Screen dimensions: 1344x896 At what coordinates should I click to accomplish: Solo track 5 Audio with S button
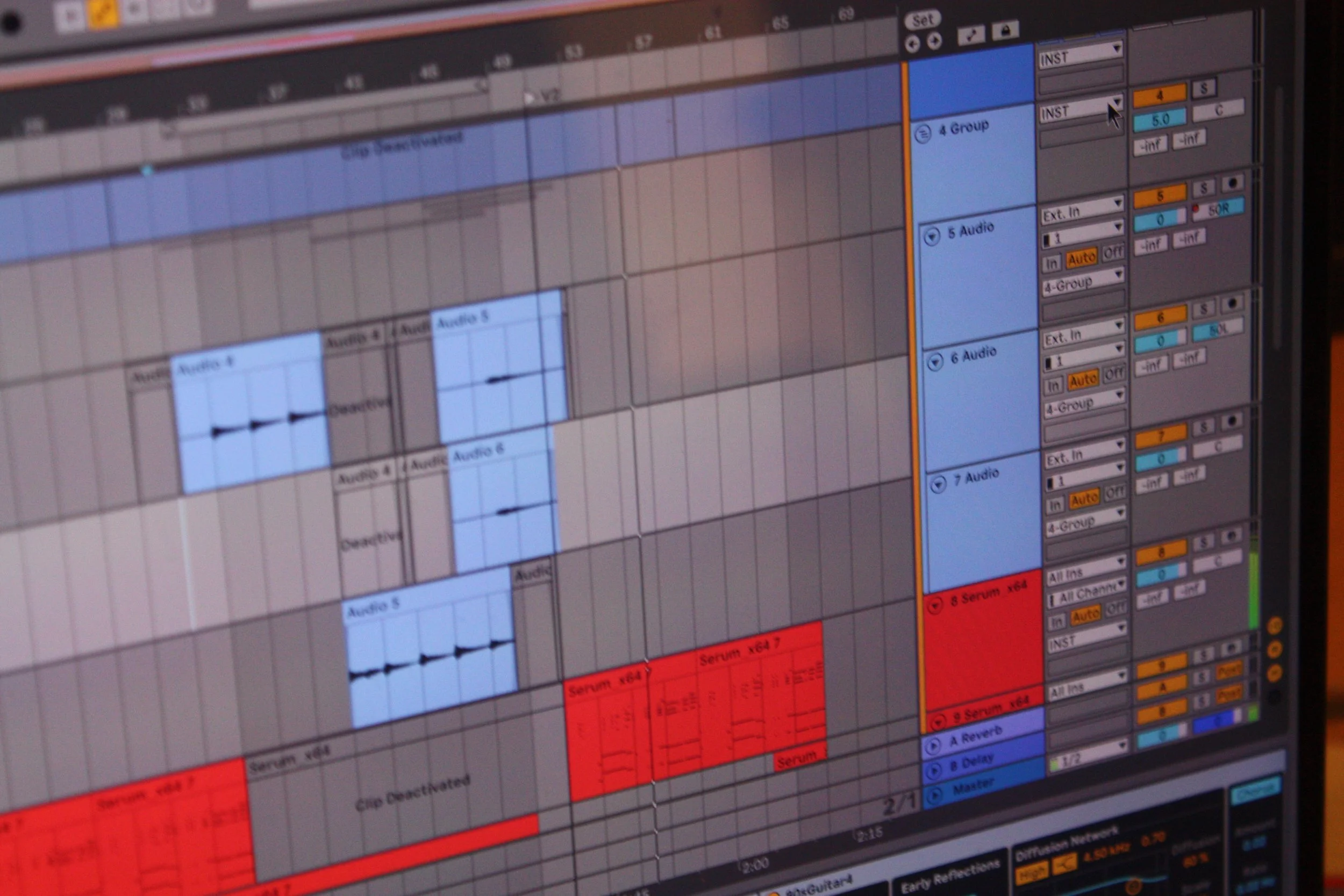tap(1204, 188)
